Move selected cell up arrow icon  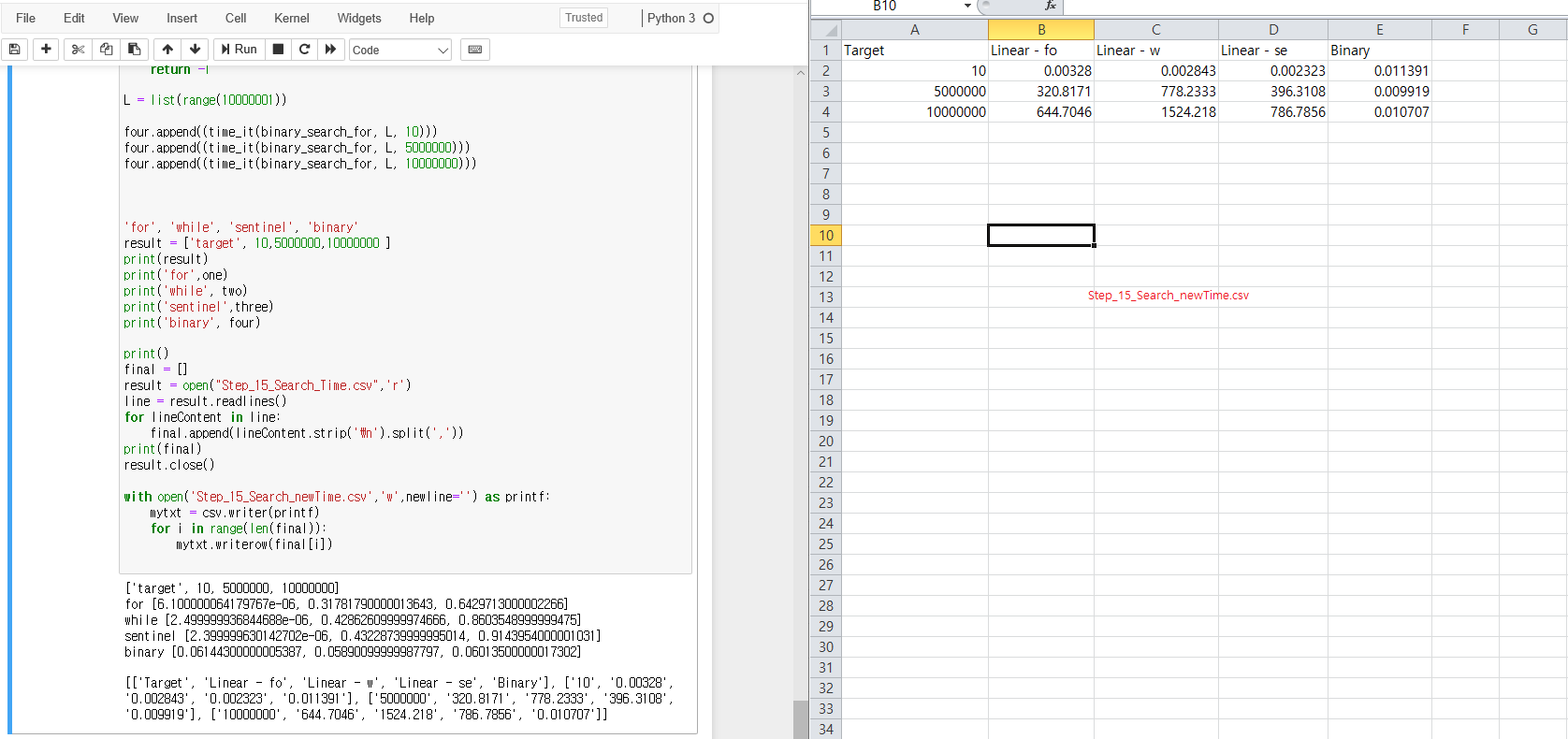(167, 50)
